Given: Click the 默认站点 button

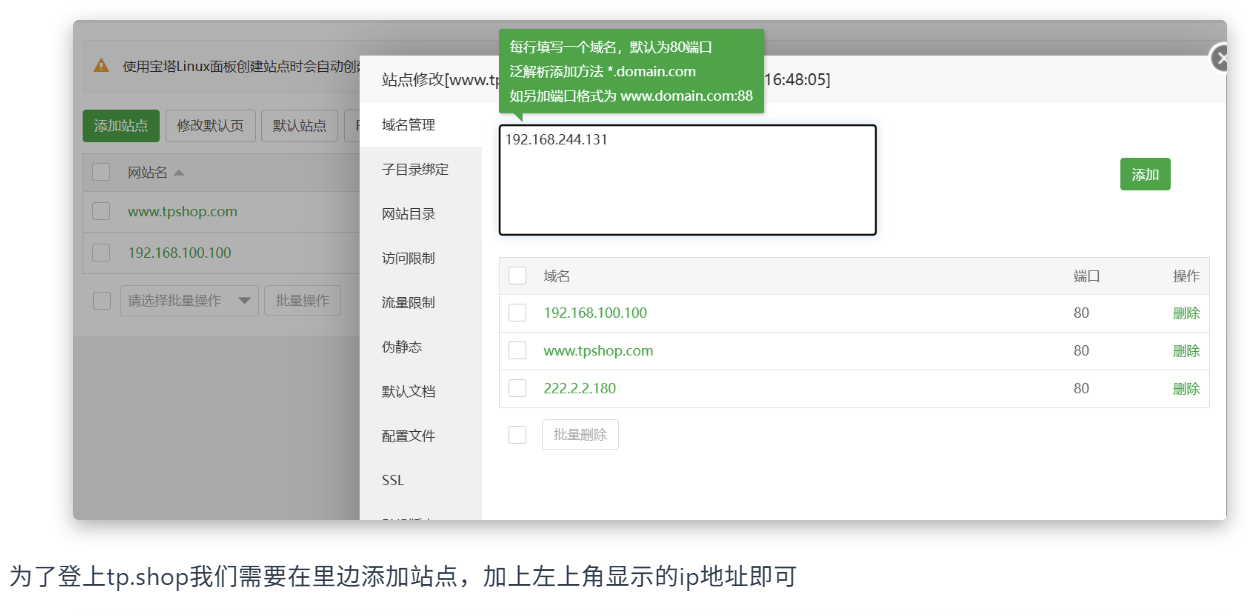Looking at the screenshot, I should coord(300,126).
